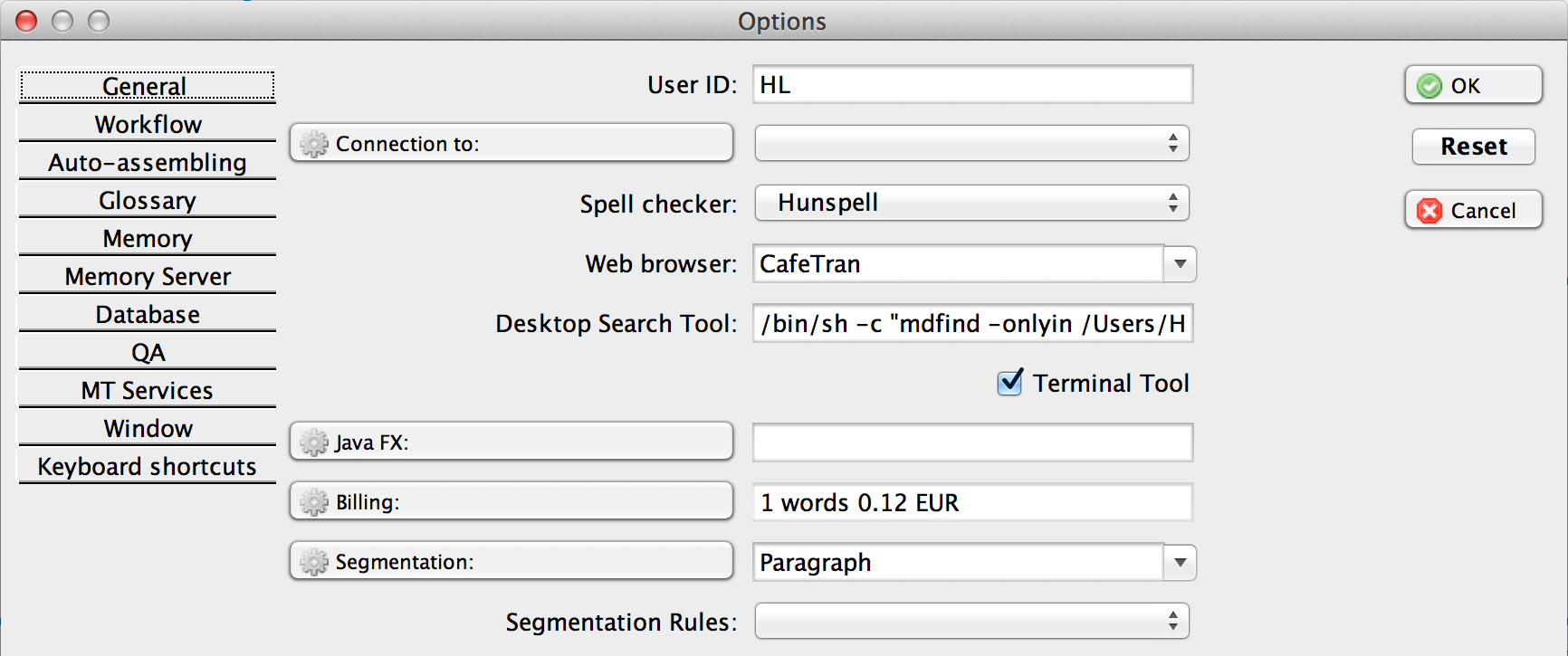This screenshot has width=1568, height=656.
Task: Switch to the Workflow tab
Action: coord(148,124)
